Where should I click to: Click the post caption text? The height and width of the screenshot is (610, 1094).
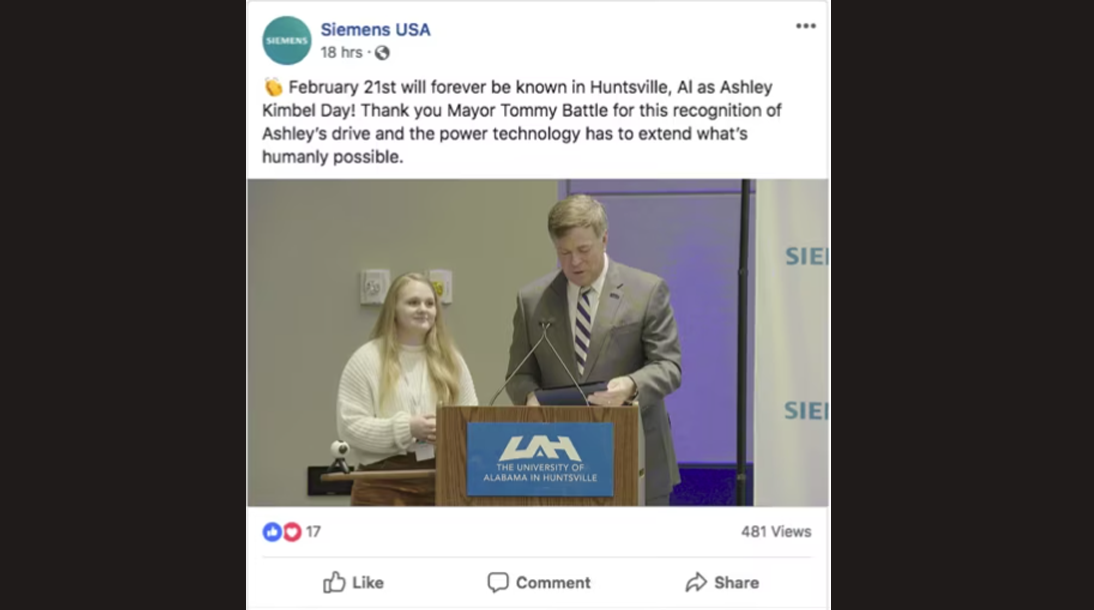pos(521,122)
